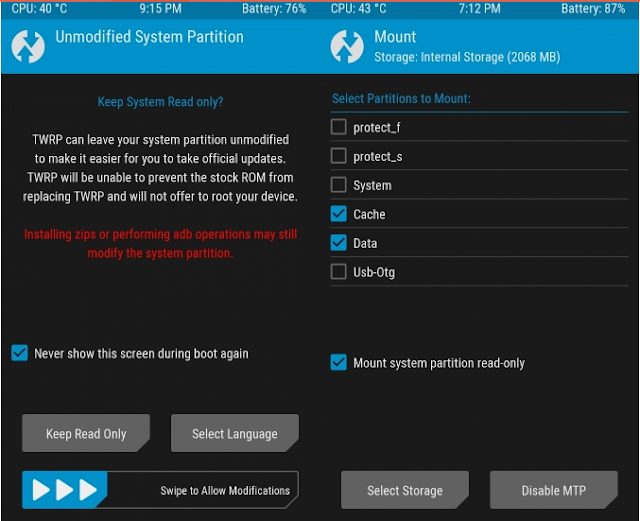This screenshot has height=521, width=640.
Task: Click the Swipe to Allow Modifications slider arrows
Action: click(64, 490)
